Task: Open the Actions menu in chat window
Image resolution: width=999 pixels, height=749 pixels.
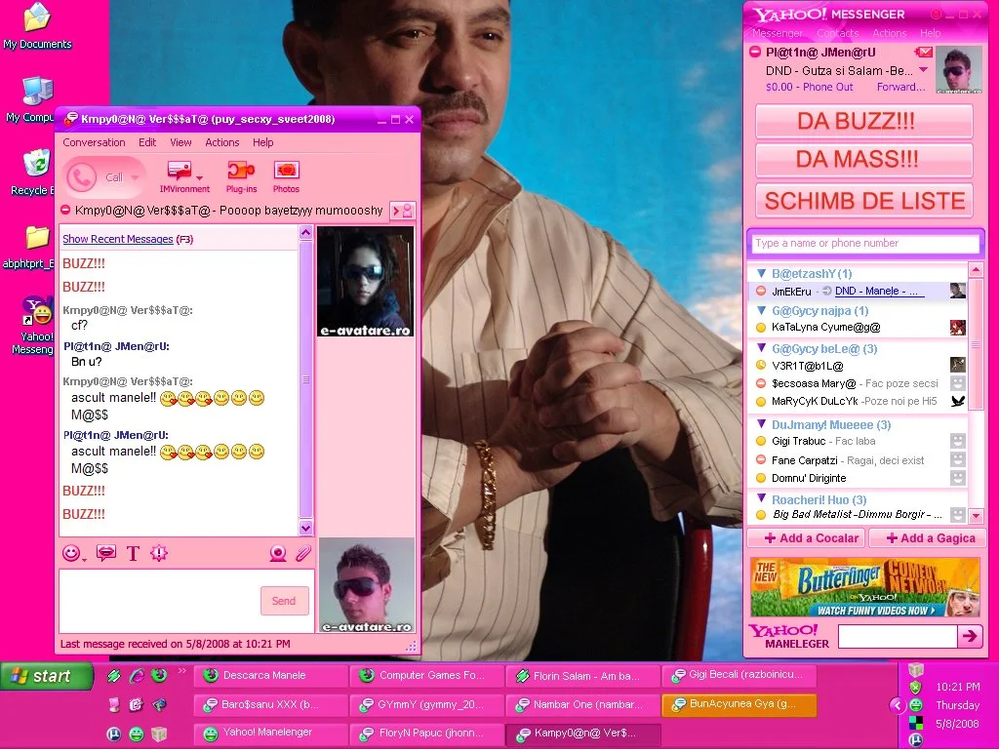Action: coord(222,143)
